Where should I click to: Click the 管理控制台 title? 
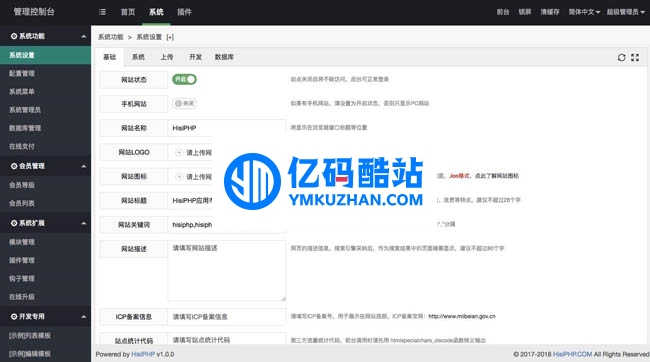click(34, 12)
